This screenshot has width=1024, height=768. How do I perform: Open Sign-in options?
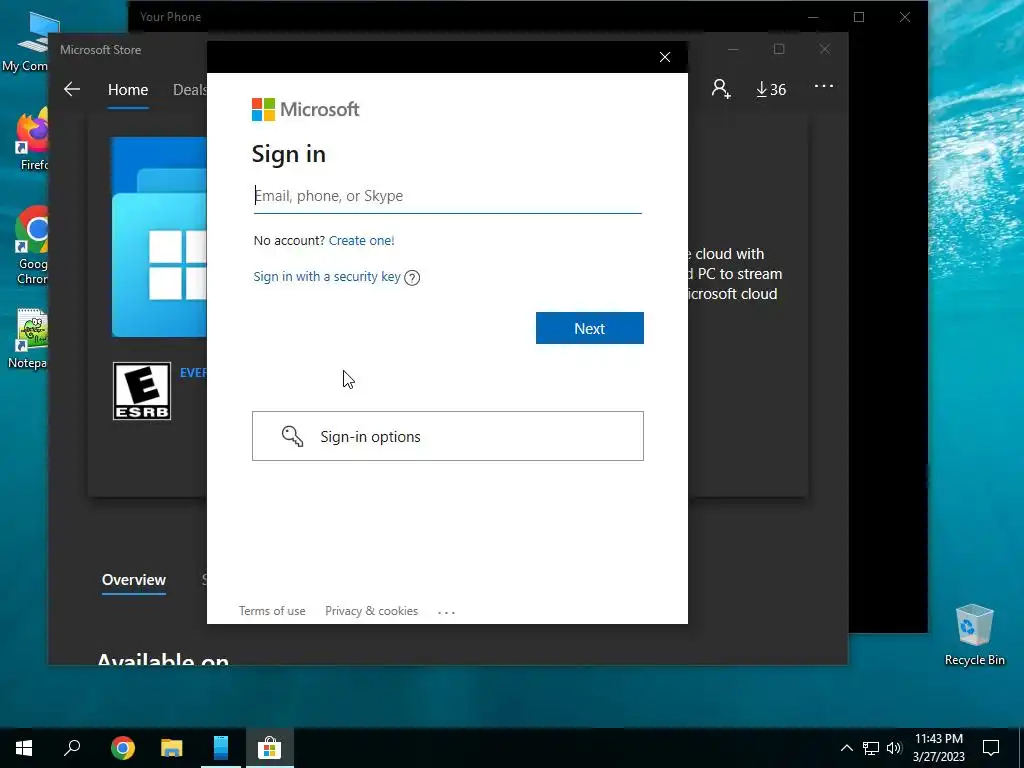tap(447, 436)
